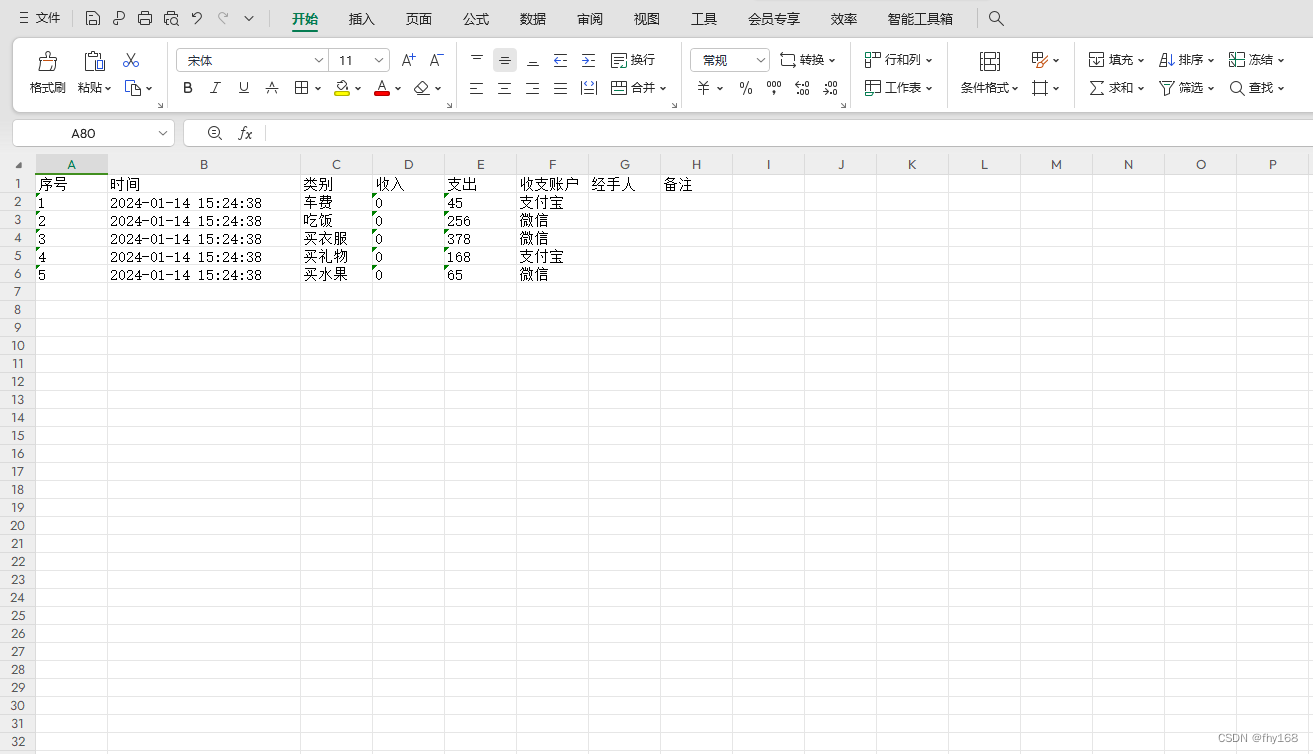Toggle underline formatting

tap(244, 88)
